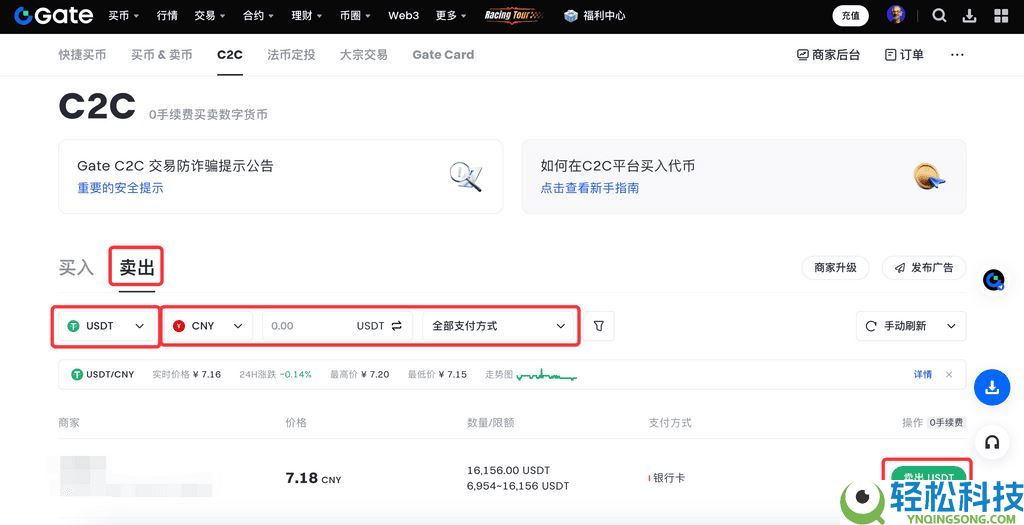Close the USDT/CNY price bar

tap(949, 374)
